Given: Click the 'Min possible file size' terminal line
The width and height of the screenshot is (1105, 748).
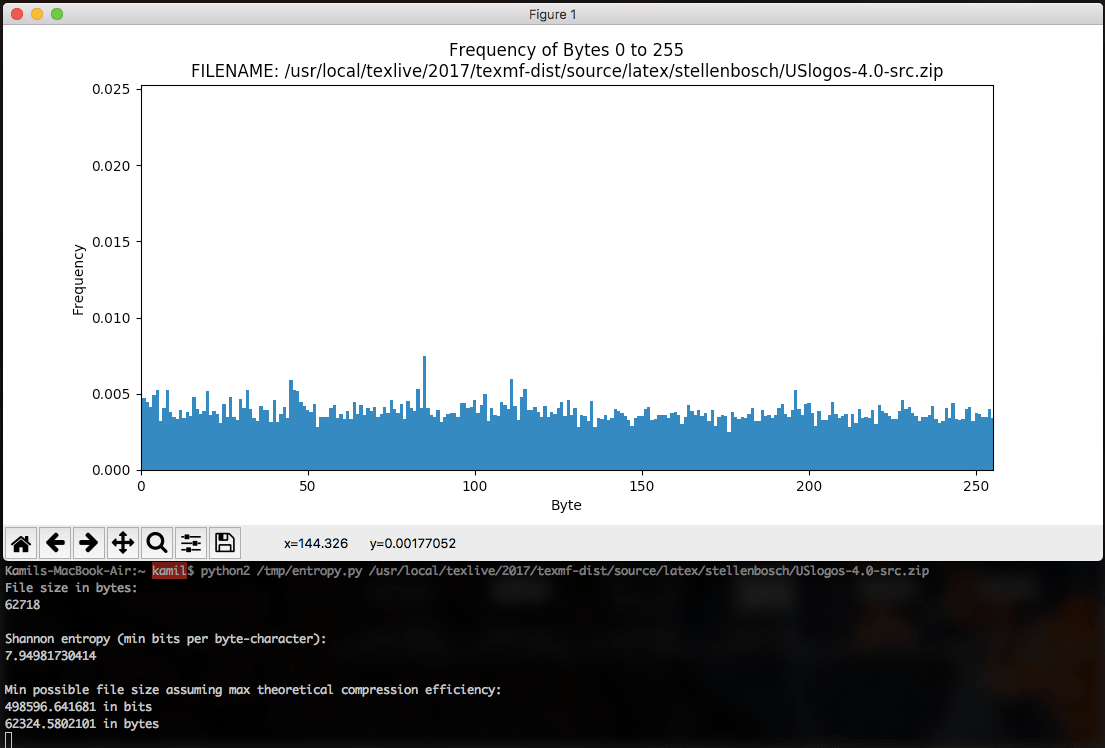Looking at the screenshot, I should coord(253,689).
